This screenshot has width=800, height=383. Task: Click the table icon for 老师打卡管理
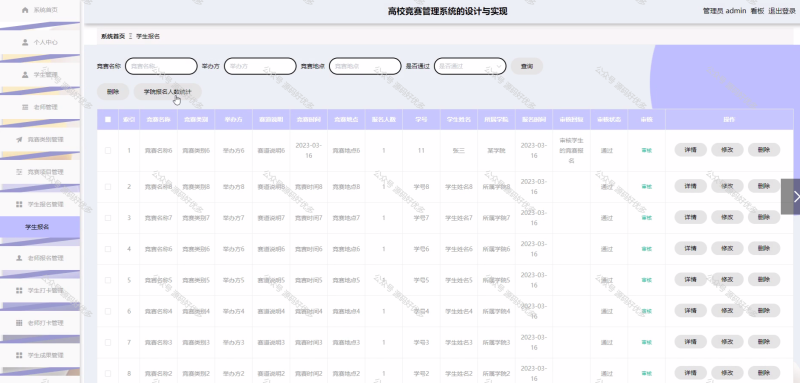(19, 323)
